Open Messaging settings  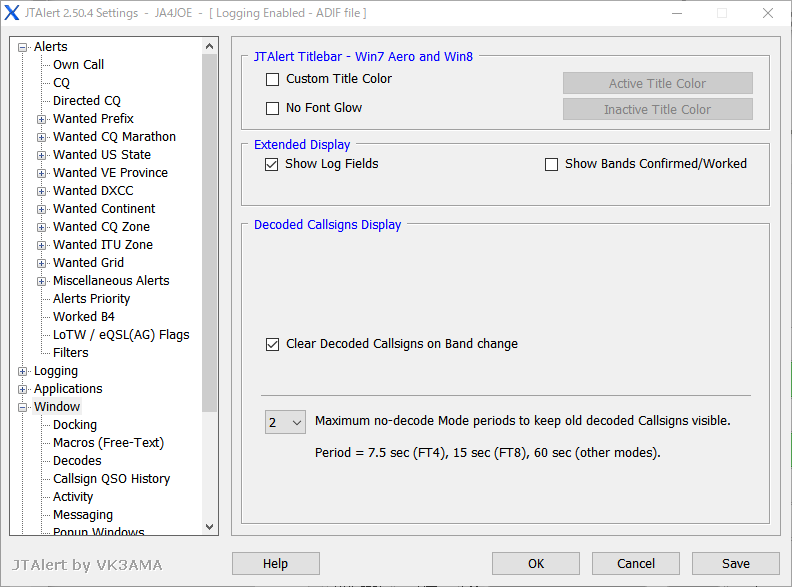[x=83, y=515]
